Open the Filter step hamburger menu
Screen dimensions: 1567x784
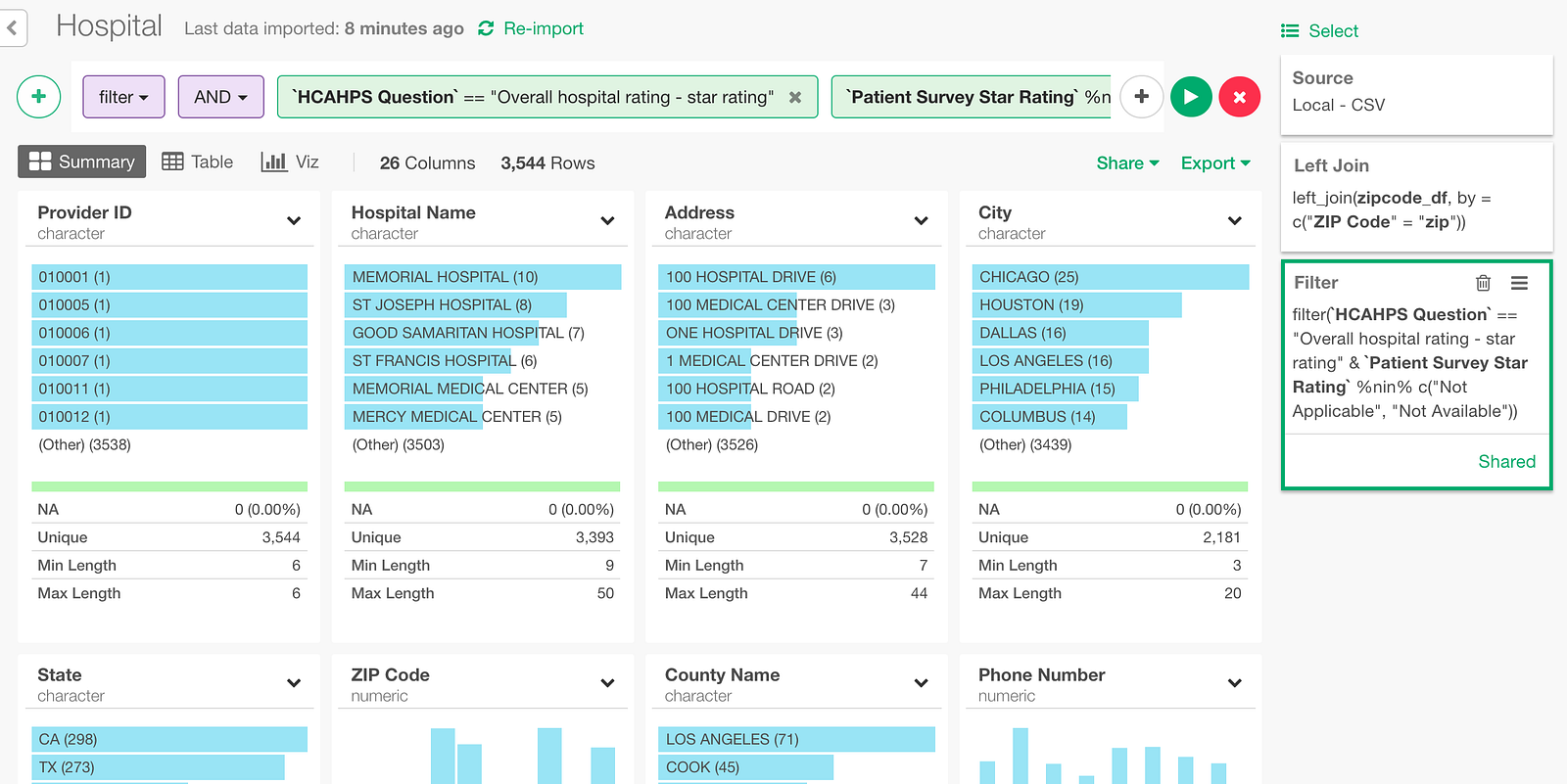(1519, 283)
